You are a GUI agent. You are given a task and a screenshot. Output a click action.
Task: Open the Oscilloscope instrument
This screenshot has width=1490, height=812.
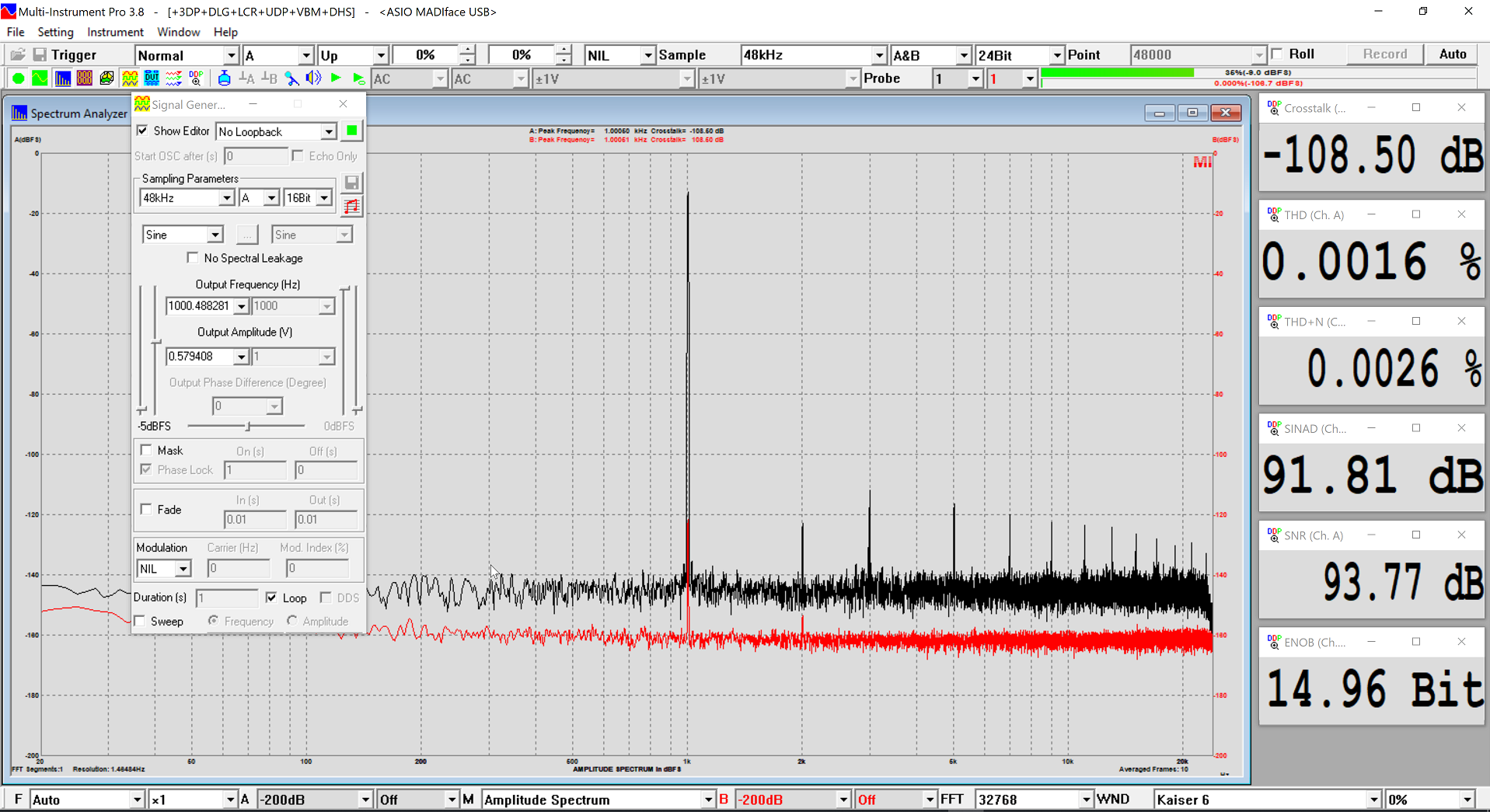40,78
